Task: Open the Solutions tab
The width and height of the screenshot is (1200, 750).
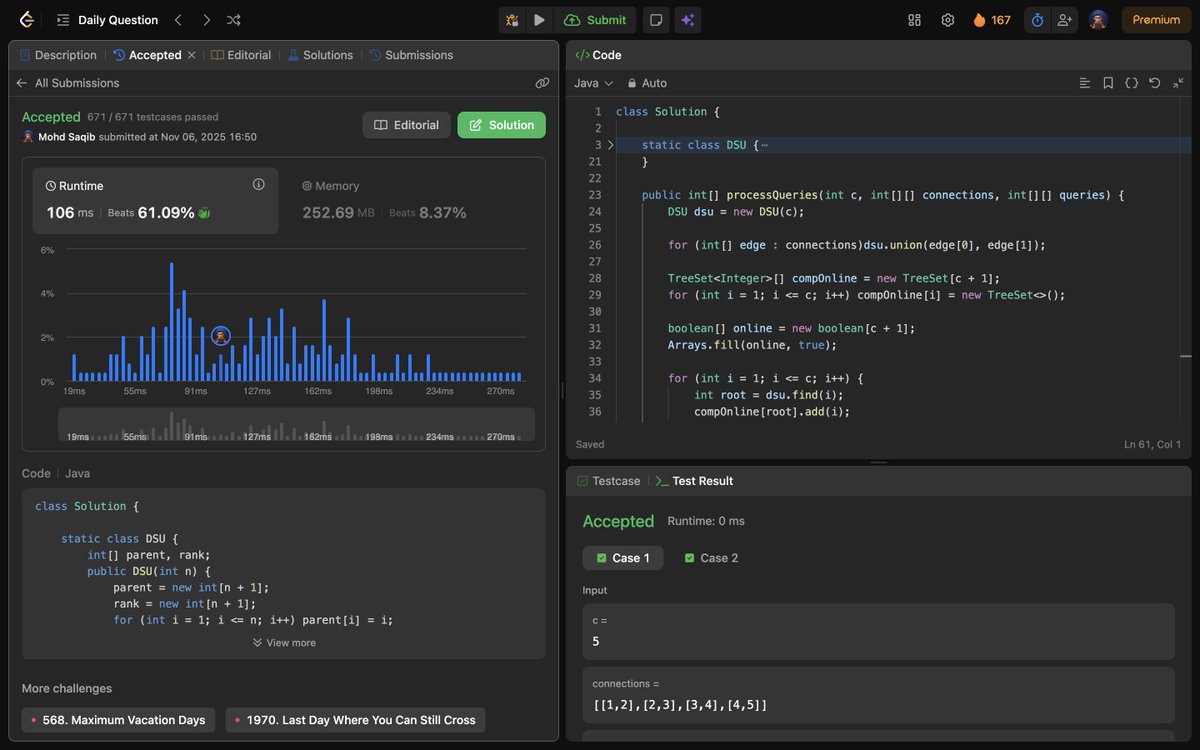Action: [320, 55]
